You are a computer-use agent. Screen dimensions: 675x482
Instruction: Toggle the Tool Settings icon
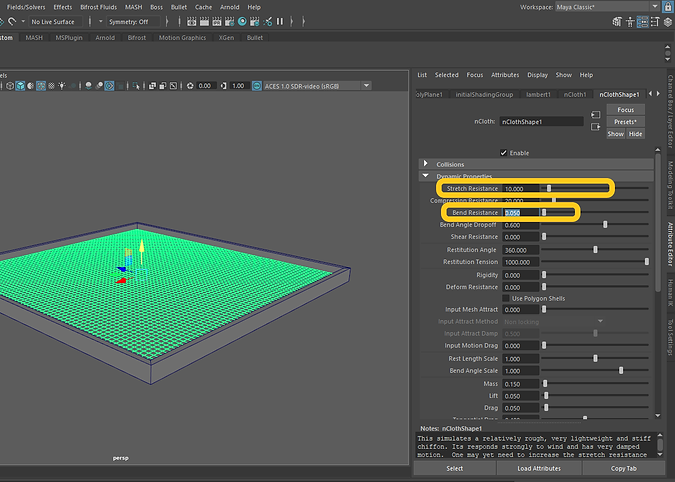coord(655,22)
